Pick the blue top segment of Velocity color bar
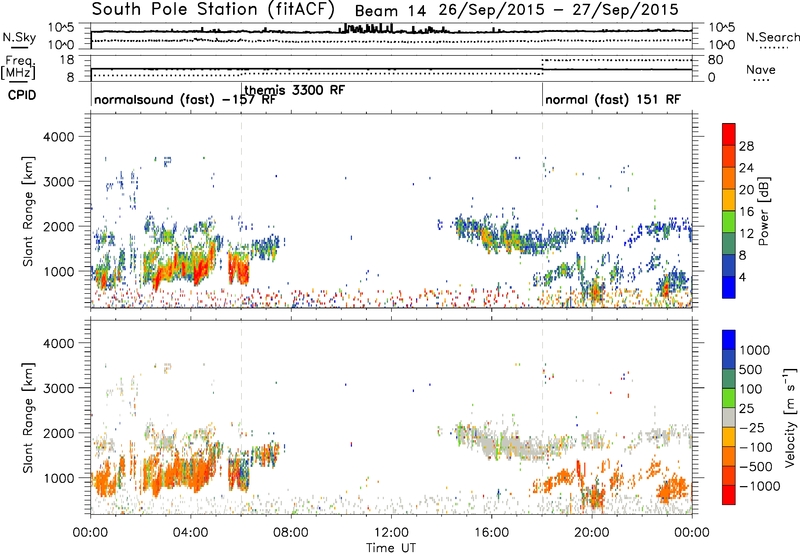This screenshot has height=554, width=800. point(729,340)
